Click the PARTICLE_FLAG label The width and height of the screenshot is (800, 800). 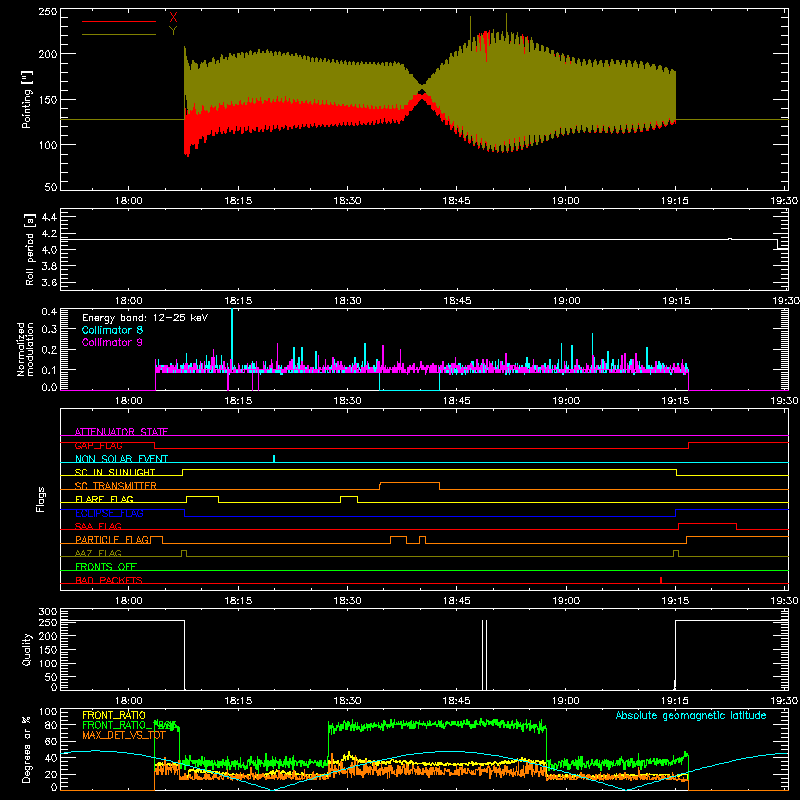tap(112, 539)
